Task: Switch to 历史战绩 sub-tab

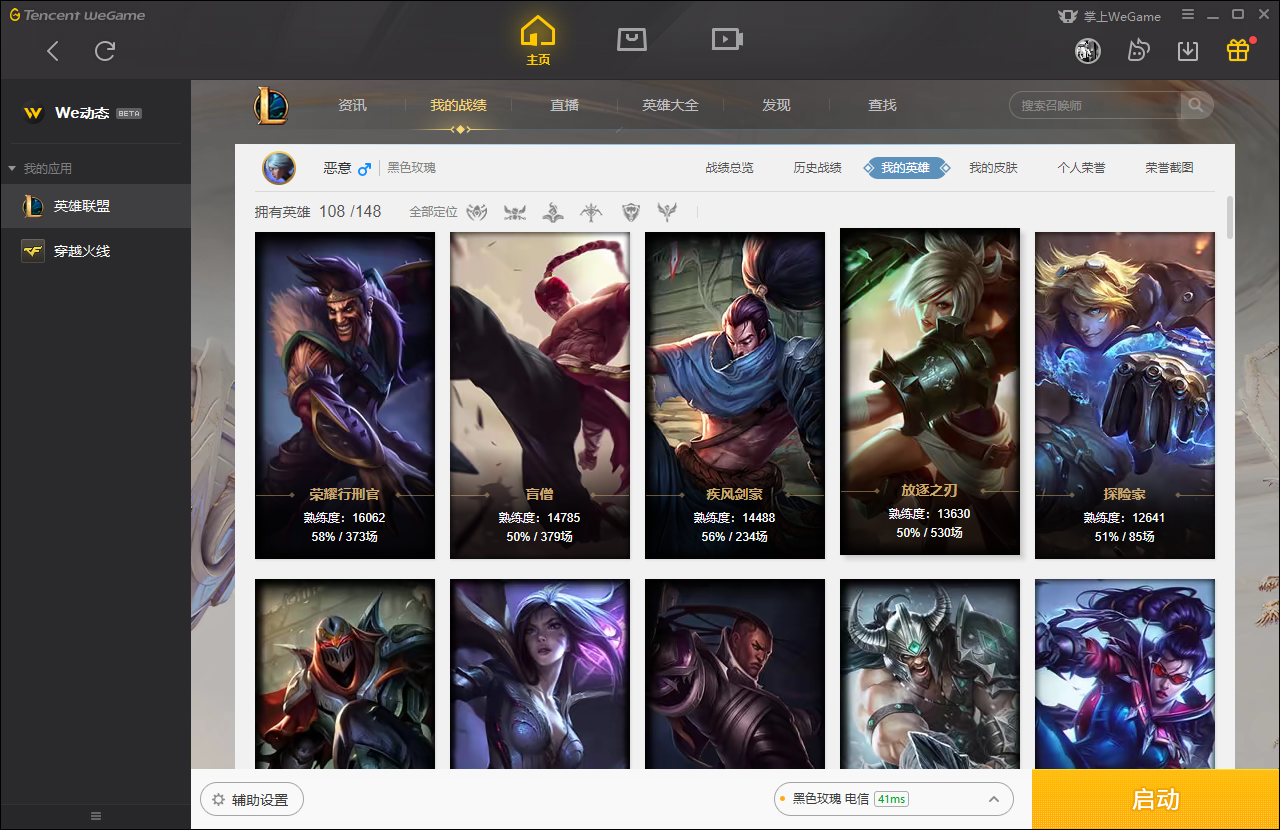Action: coord(817,168)
